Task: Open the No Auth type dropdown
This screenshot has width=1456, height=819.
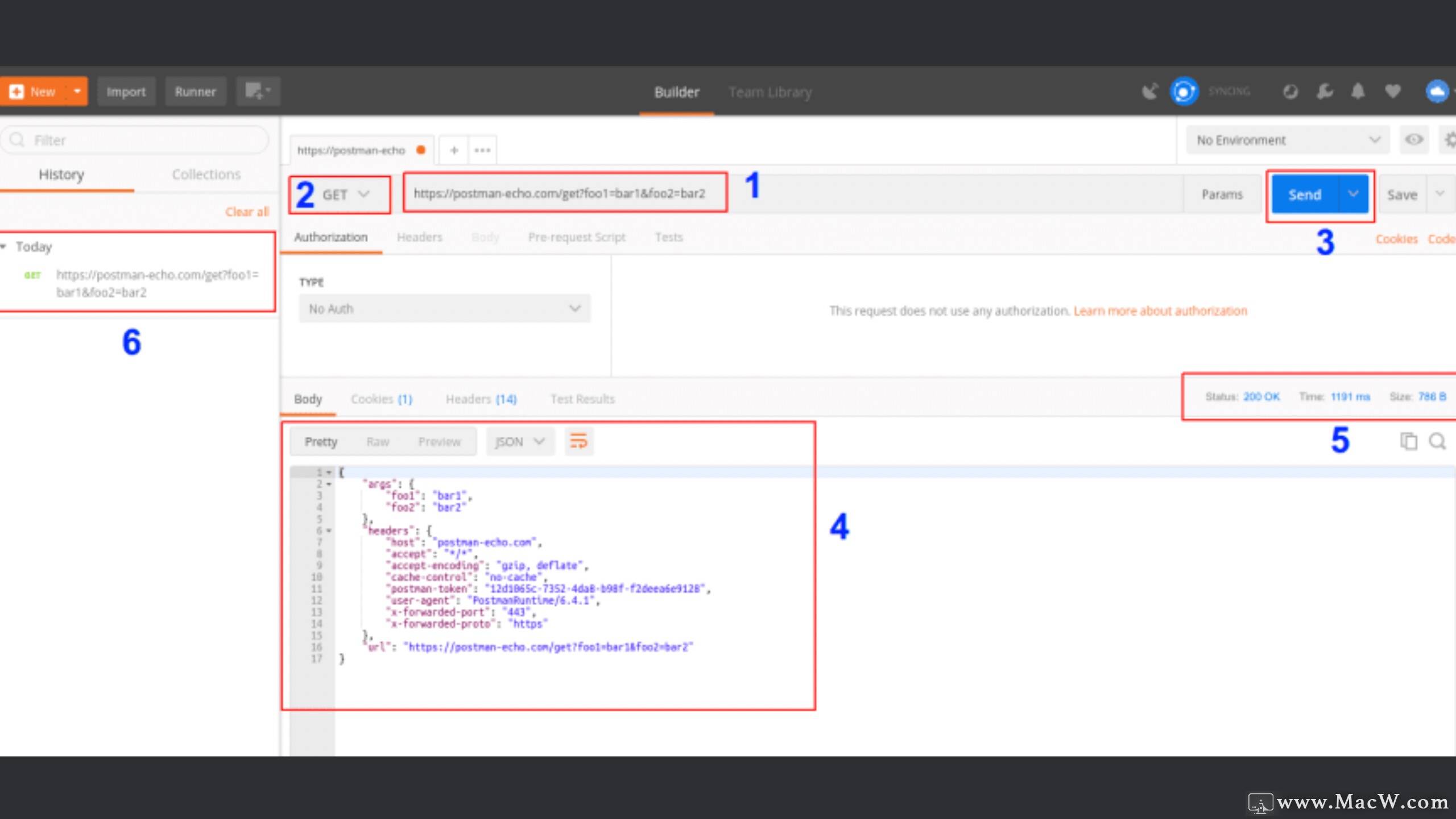Action: 445,309
